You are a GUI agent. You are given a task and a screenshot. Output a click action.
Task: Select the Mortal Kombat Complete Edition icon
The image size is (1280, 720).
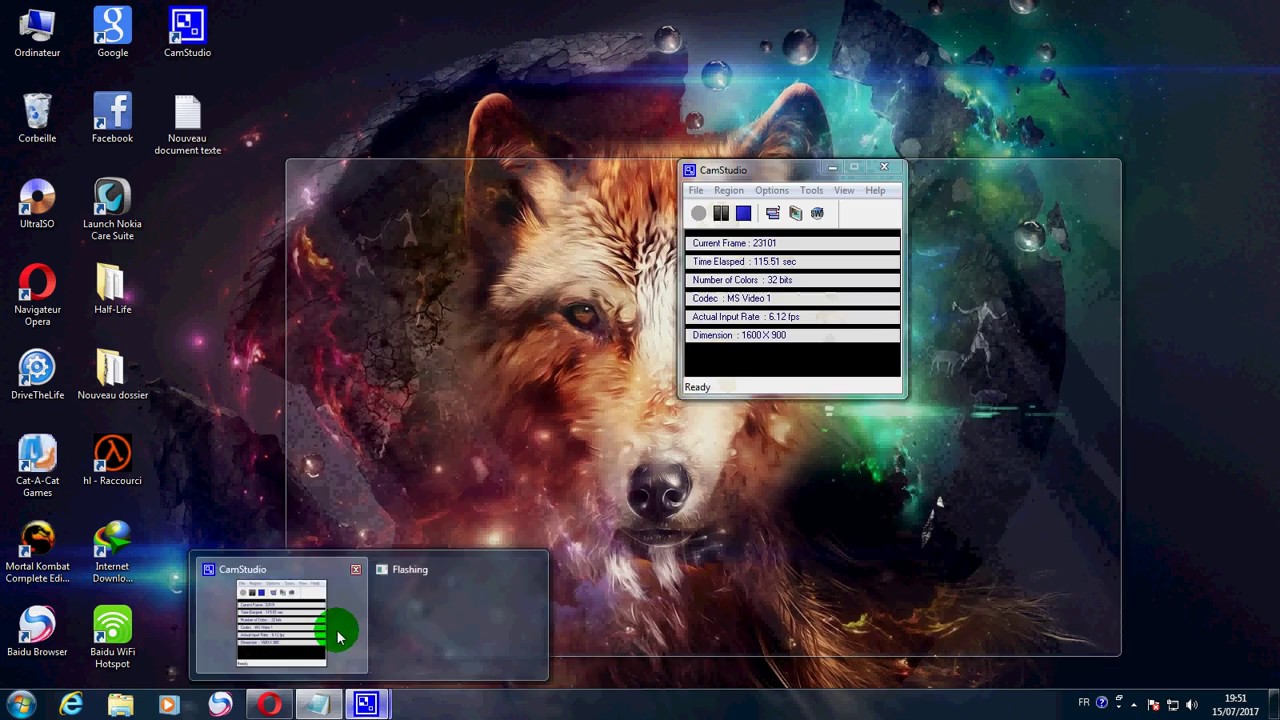(x=37, y=552)
